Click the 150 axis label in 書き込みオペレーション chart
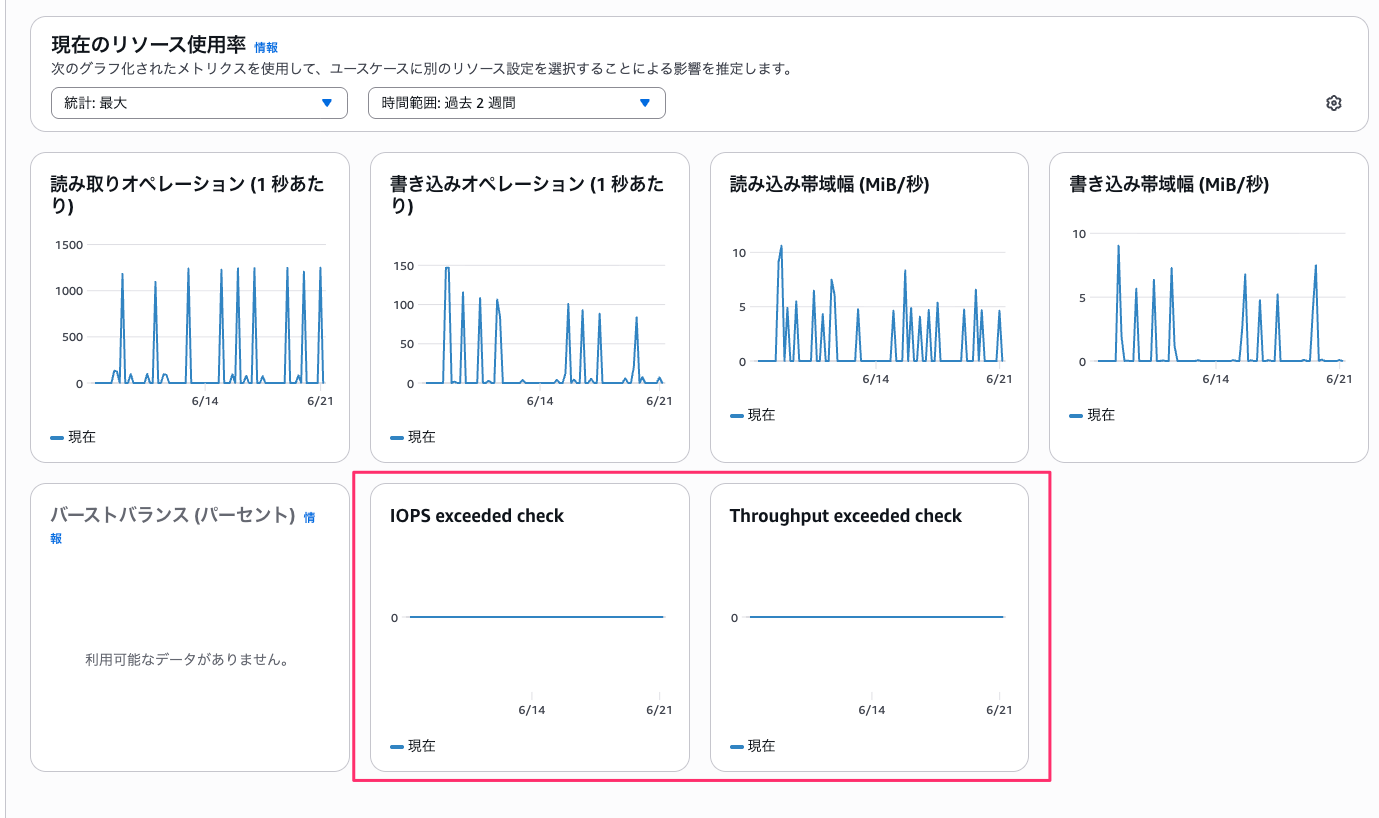Image resolution: width=1379 pixels, height=818 pixels. click(x=402, y=266)
